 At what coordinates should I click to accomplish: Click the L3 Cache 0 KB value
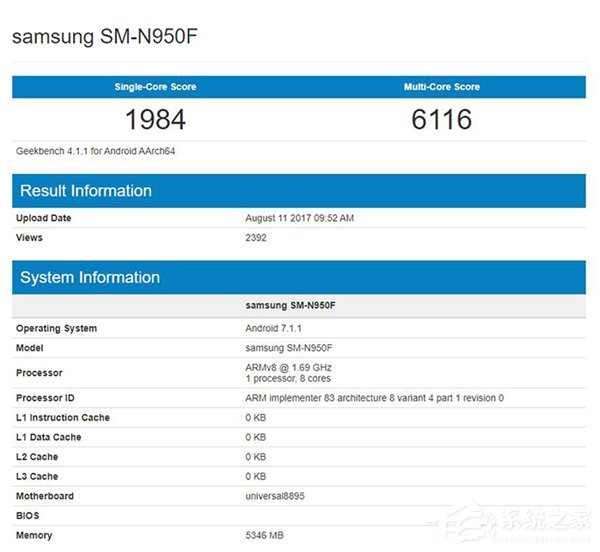coord(256,477)
